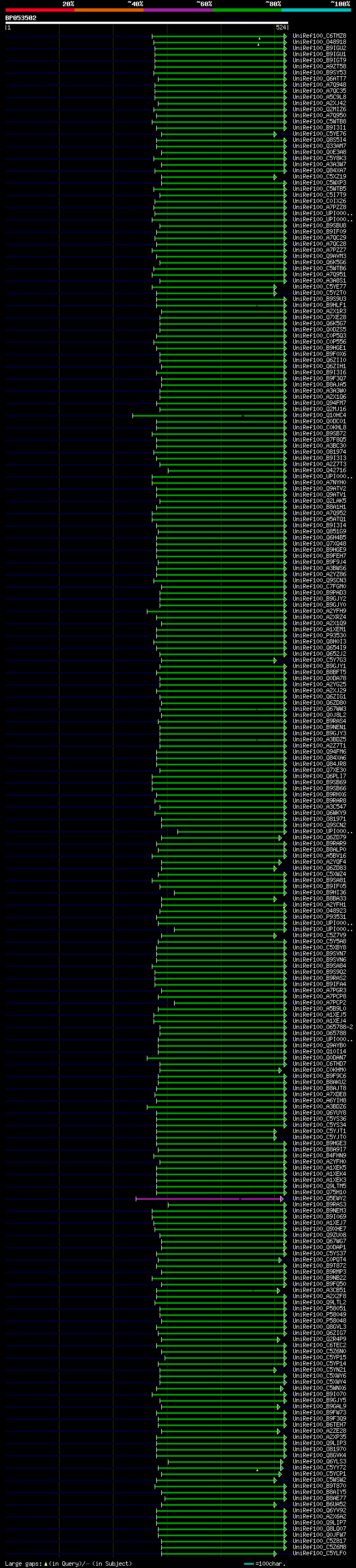356x1568 pixels.
Task: Click the UniRef100_B9RAS3 label
Action: [x=319, y=1205]
